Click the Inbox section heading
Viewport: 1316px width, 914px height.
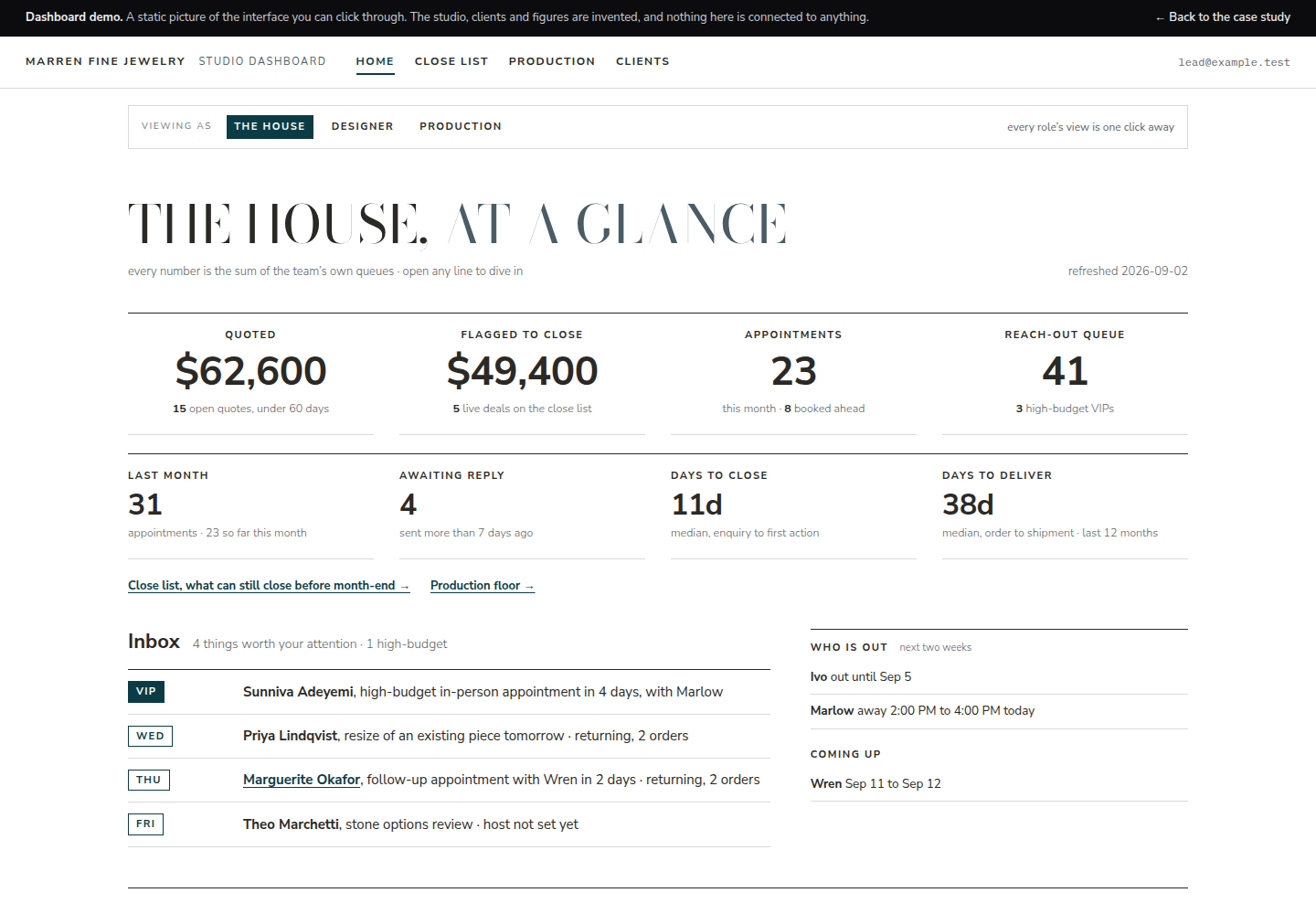tap(154, 642)
